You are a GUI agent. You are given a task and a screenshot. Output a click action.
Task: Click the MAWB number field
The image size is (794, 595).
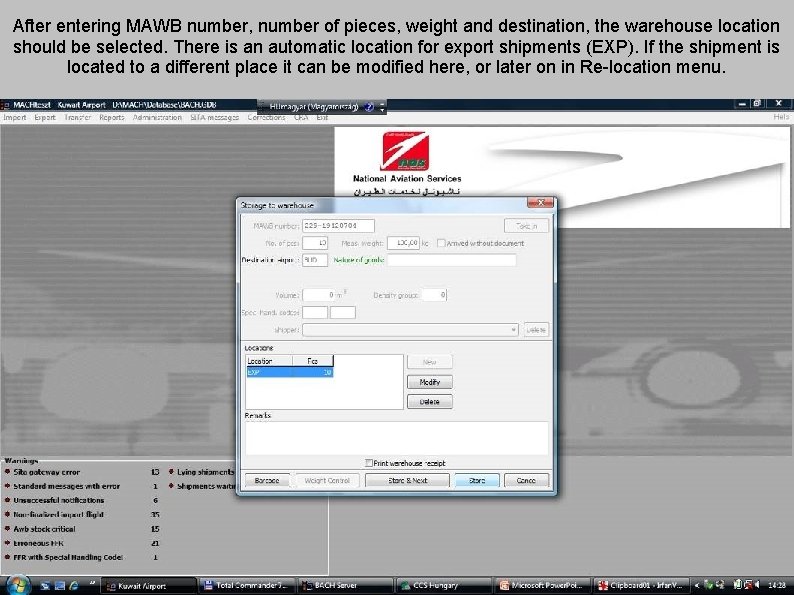tap(338, 226)
